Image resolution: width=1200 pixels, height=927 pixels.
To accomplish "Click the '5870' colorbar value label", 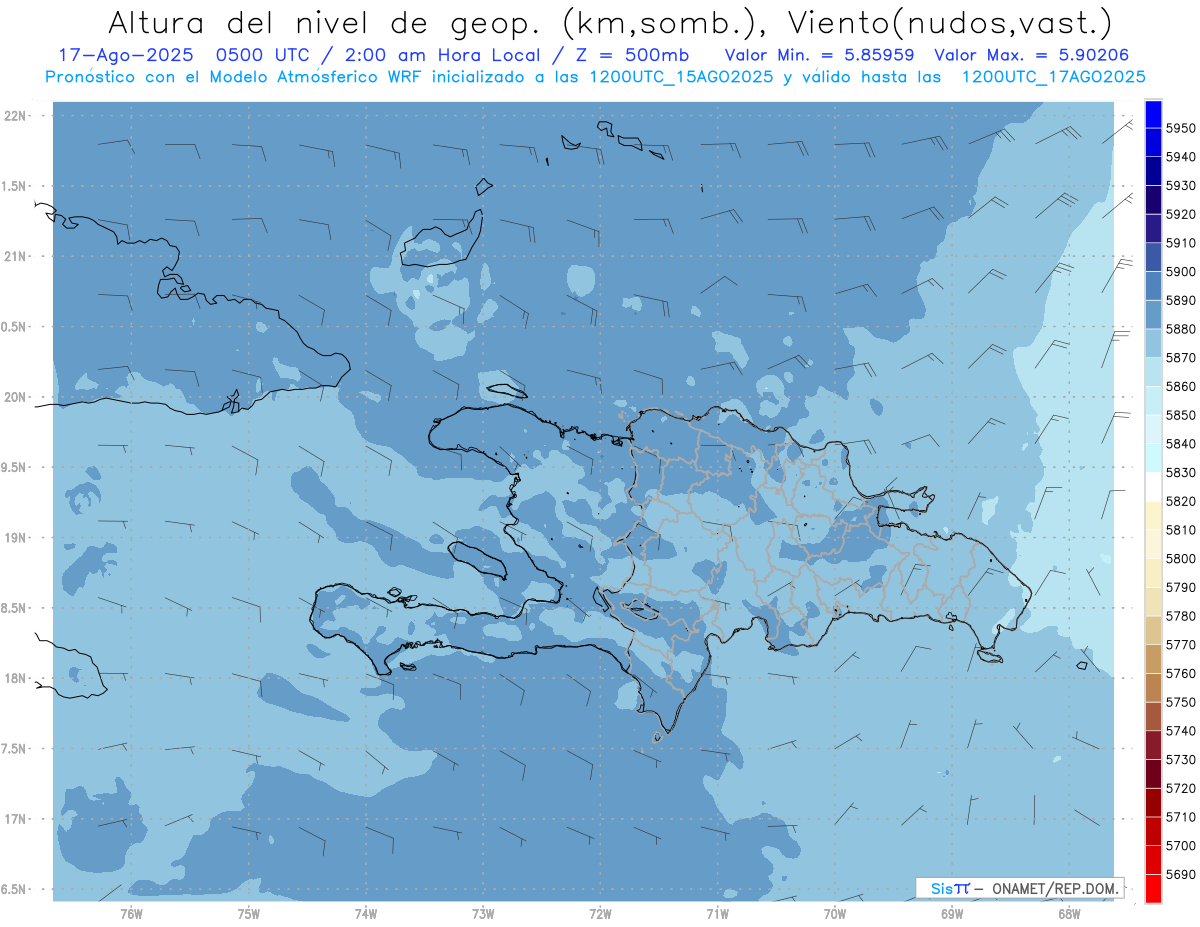I will (1180, 358).
